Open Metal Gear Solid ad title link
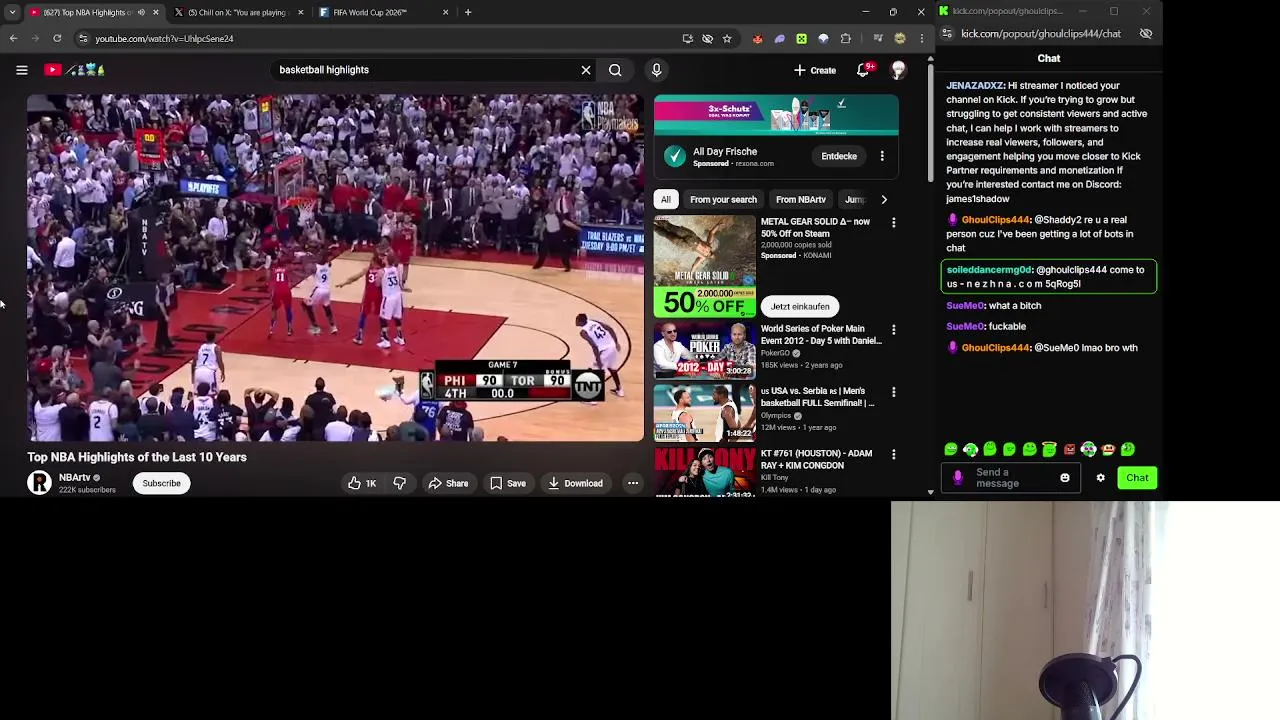The width and height of the screenshot is (1280, 720). [815, 227]
